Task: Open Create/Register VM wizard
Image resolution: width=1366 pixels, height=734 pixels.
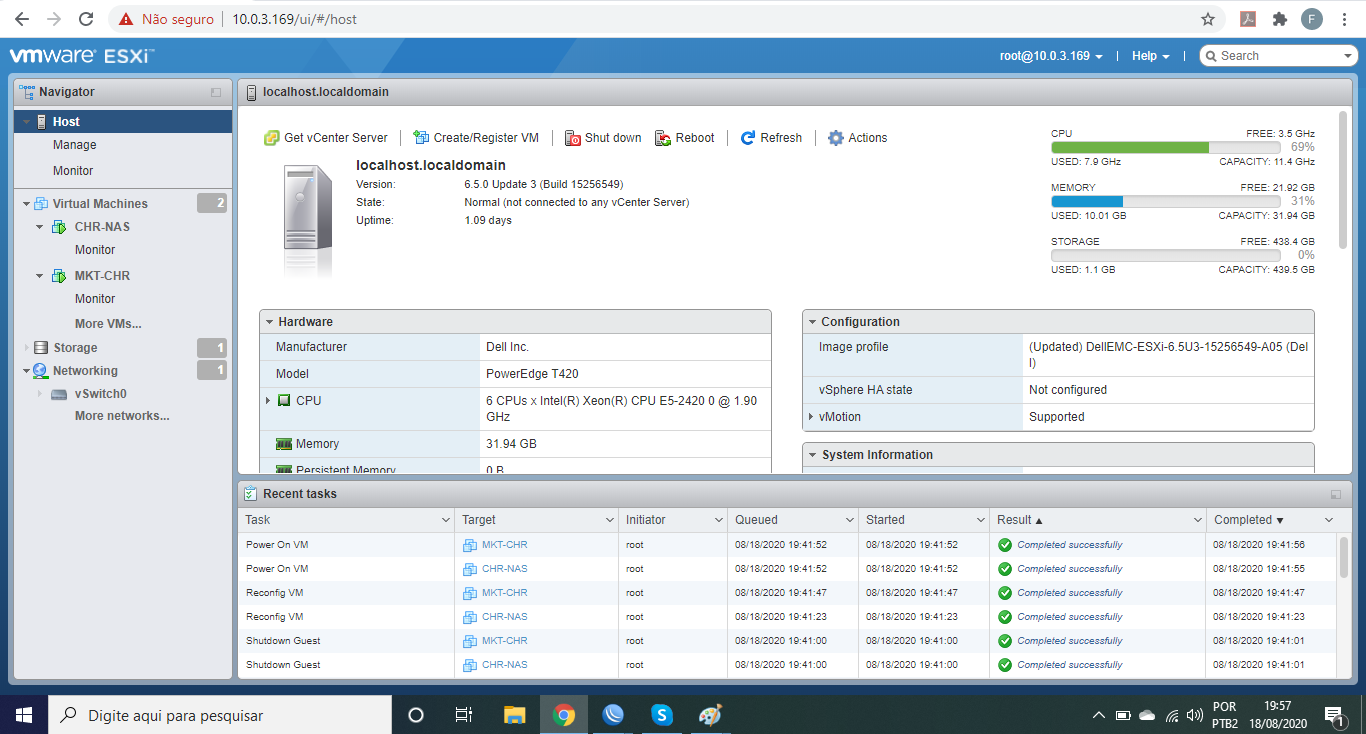Action: (476, 138)
